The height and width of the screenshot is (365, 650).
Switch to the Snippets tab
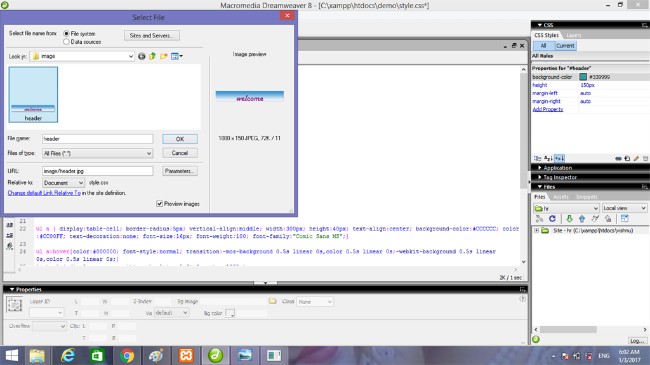coord(587,197)
